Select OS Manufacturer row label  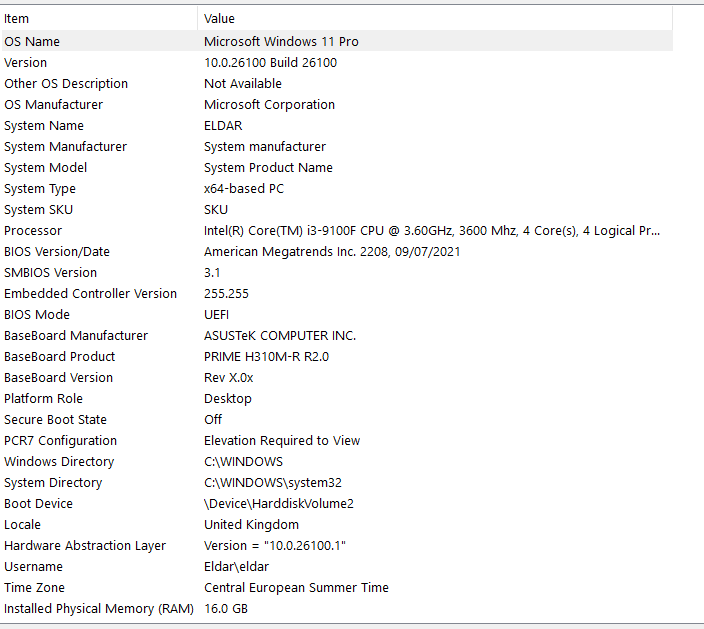[x=53, y=105]
